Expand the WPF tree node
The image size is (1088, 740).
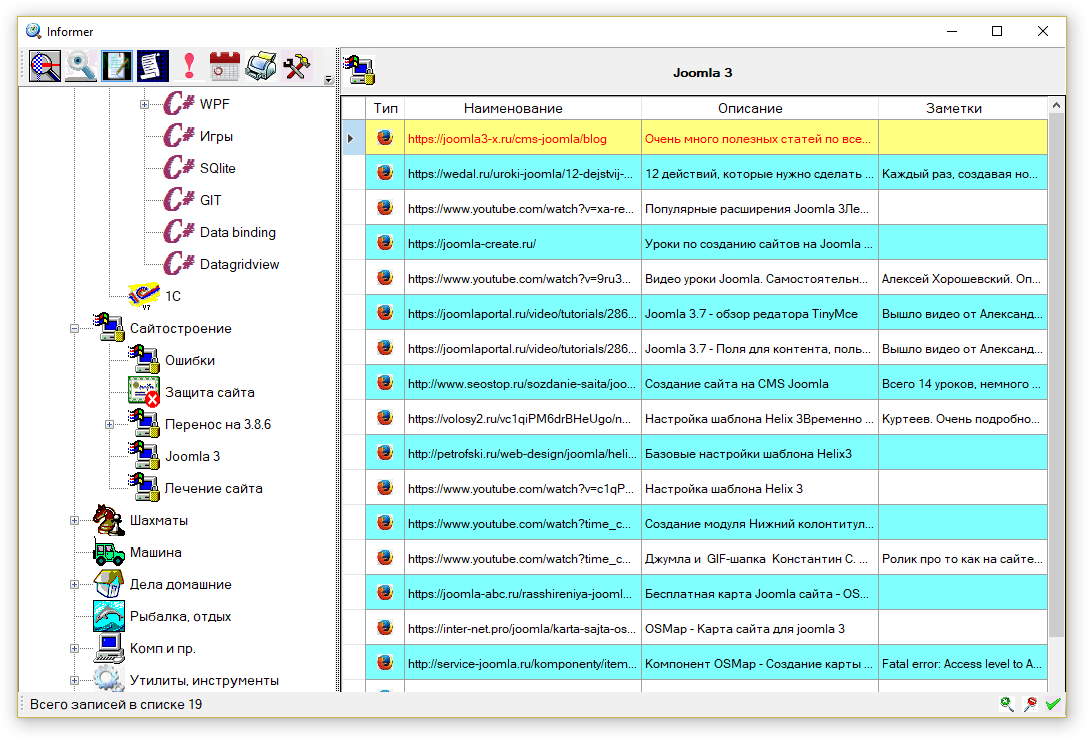click(x=144, y=104)
